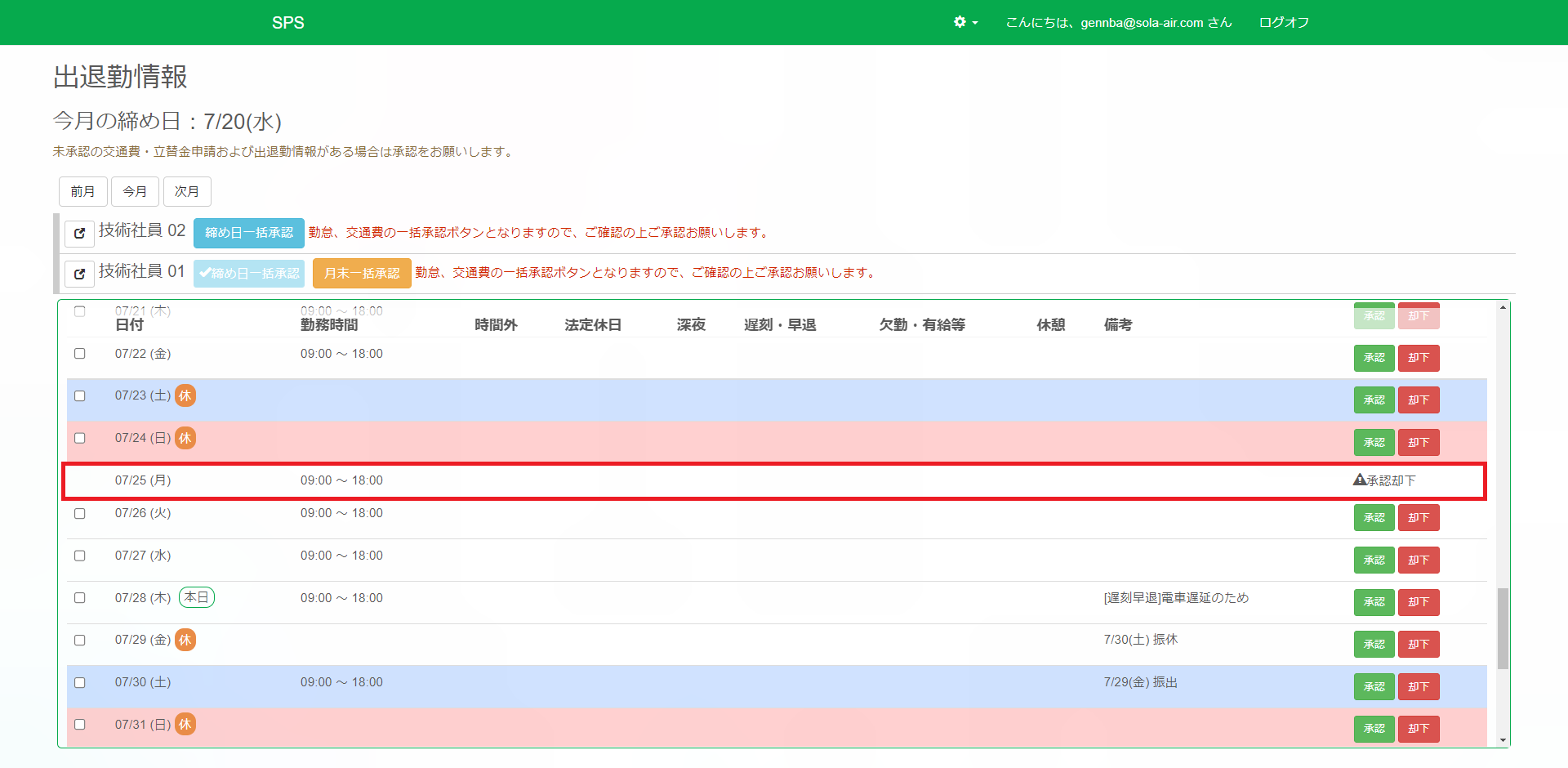Reject 07/28 entry with red 却下 button

click(x=1418, y=602)
